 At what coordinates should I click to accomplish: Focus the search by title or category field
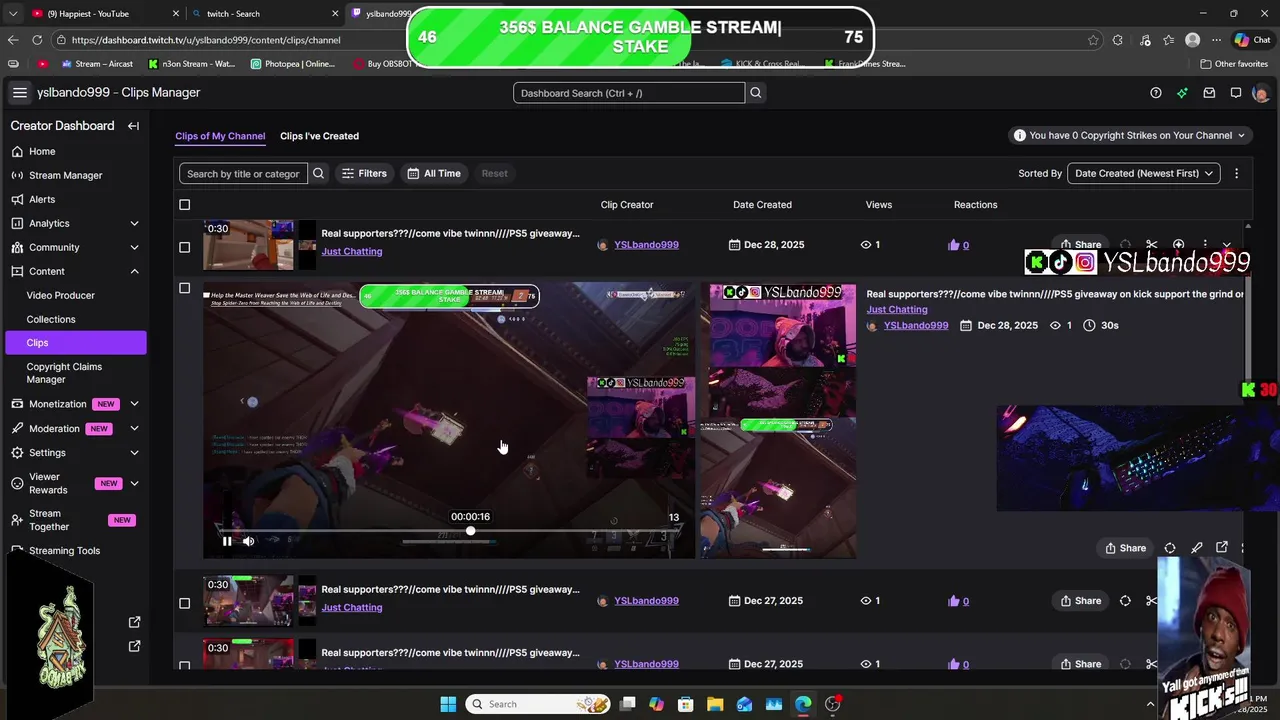pyautogui.click(x=243, y=173)
